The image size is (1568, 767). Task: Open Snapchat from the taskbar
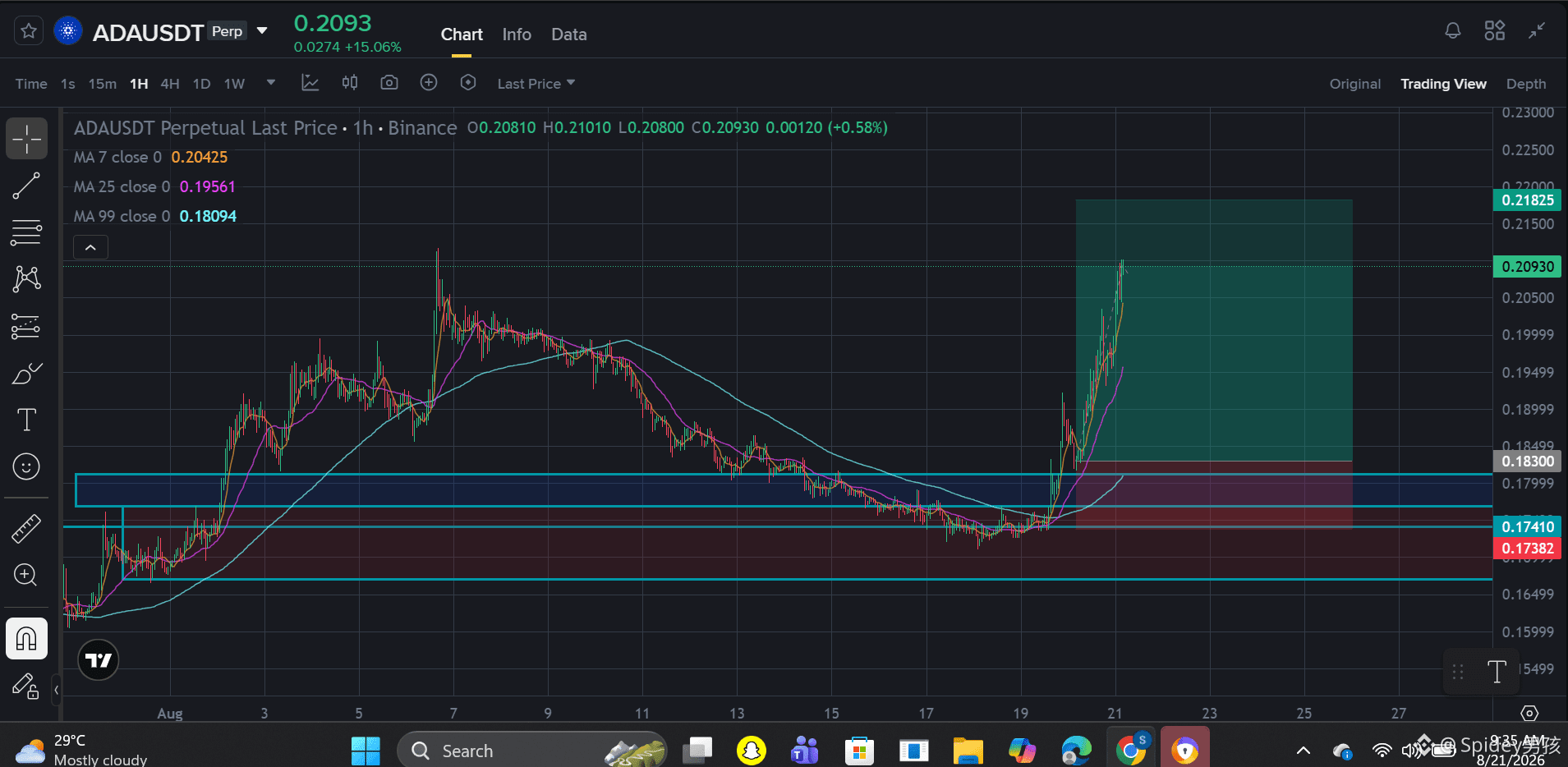751,751
